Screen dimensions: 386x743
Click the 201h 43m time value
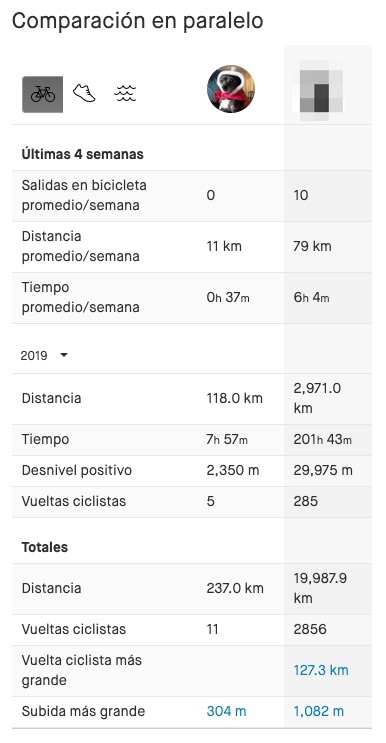point(323,439)
